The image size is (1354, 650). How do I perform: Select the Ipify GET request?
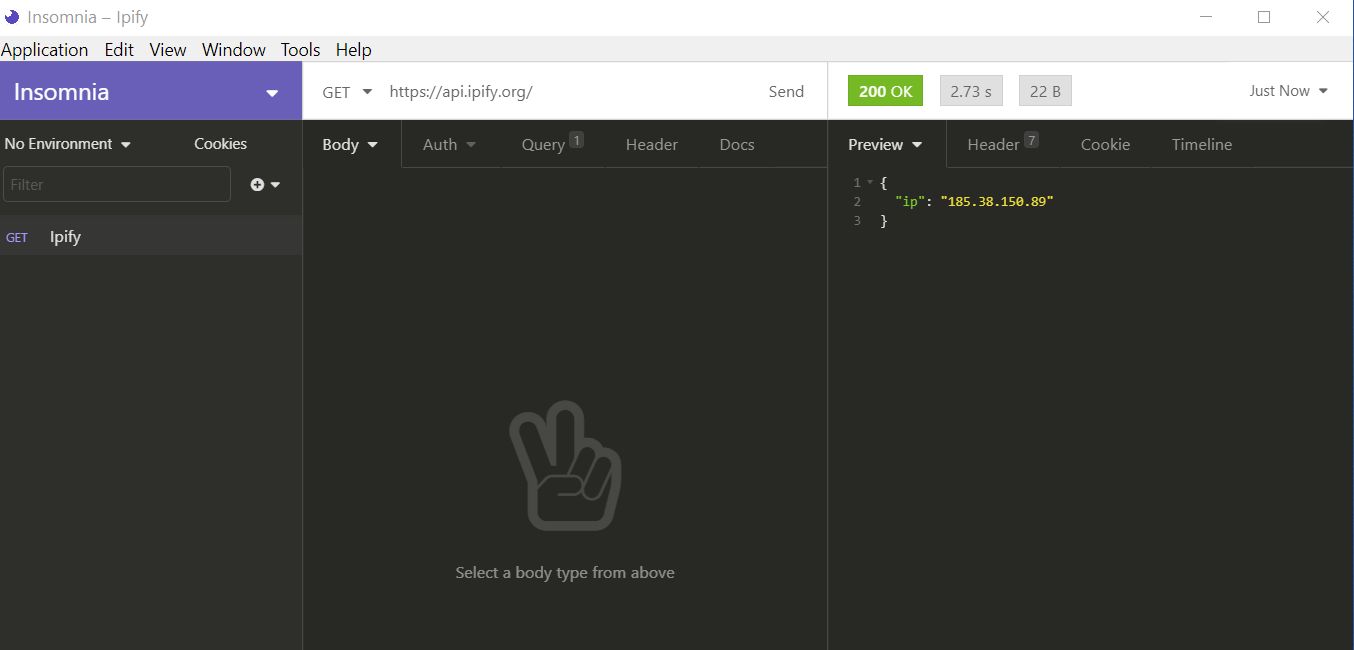click(151, 237)
